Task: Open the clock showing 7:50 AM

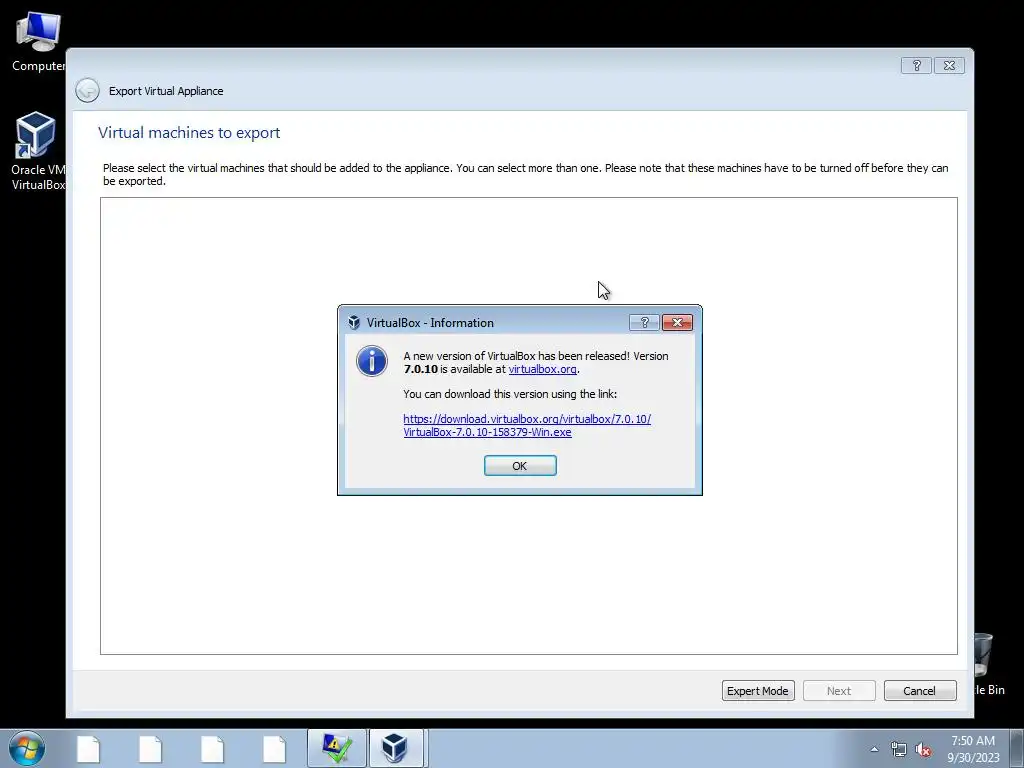Action: pos(973,748)
